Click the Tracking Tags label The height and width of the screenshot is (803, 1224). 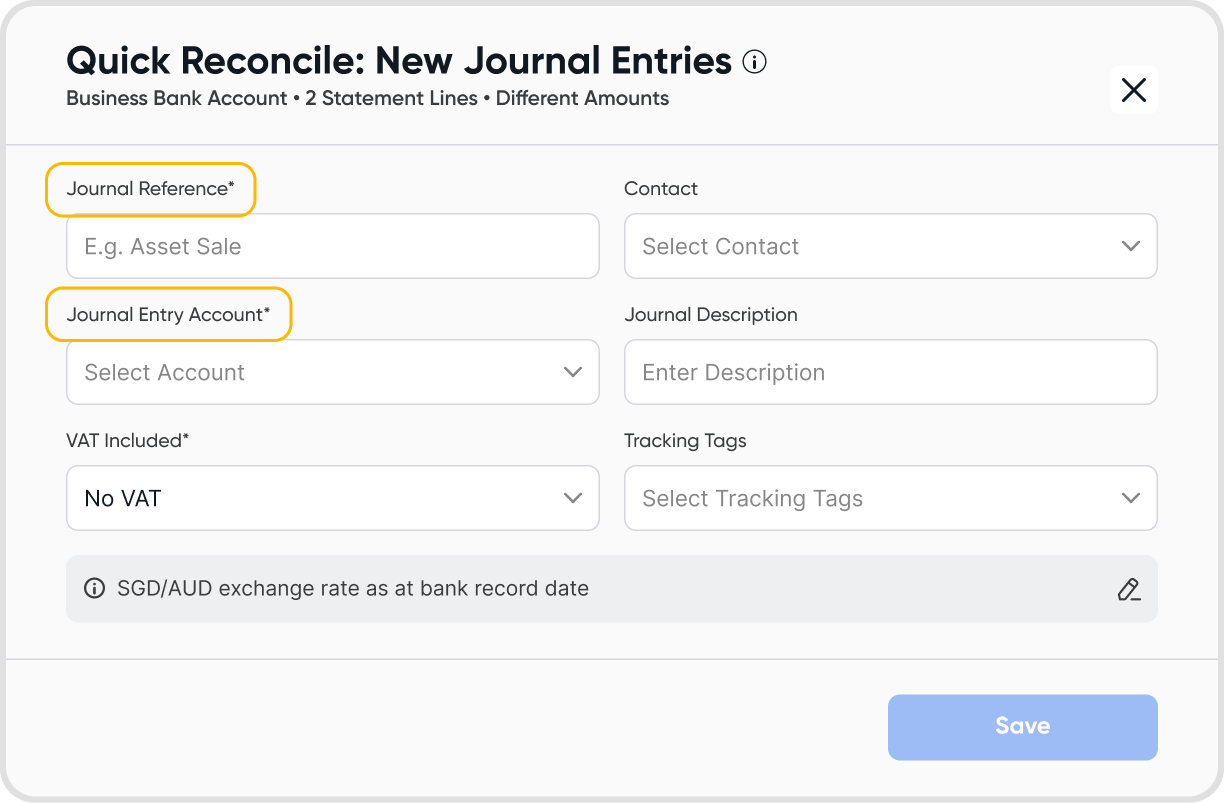click(x=685, y=441)
